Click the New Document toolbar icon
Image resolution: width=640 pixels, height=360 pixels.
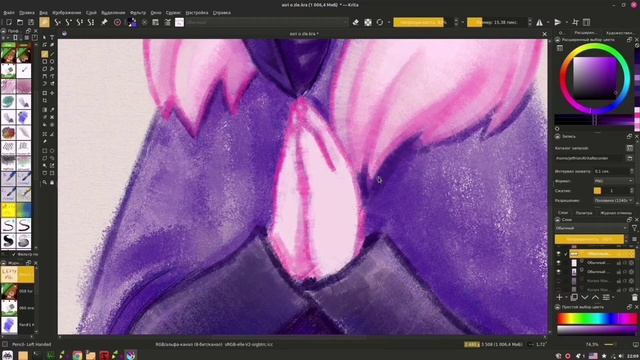pos(9,22)
